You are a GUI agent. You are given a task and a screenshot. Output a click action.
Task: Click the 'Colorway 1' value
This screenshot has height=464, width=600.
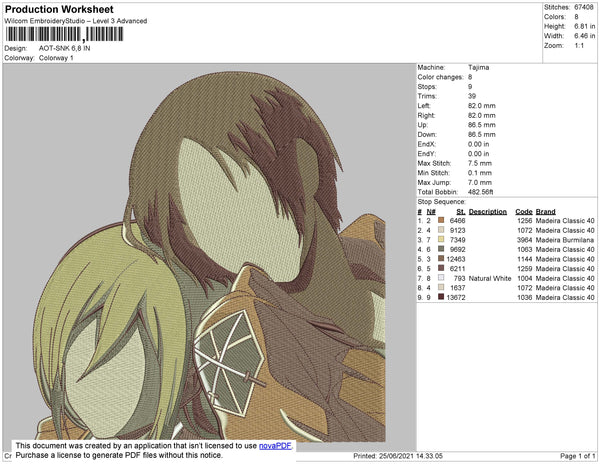tap(56, 58)
